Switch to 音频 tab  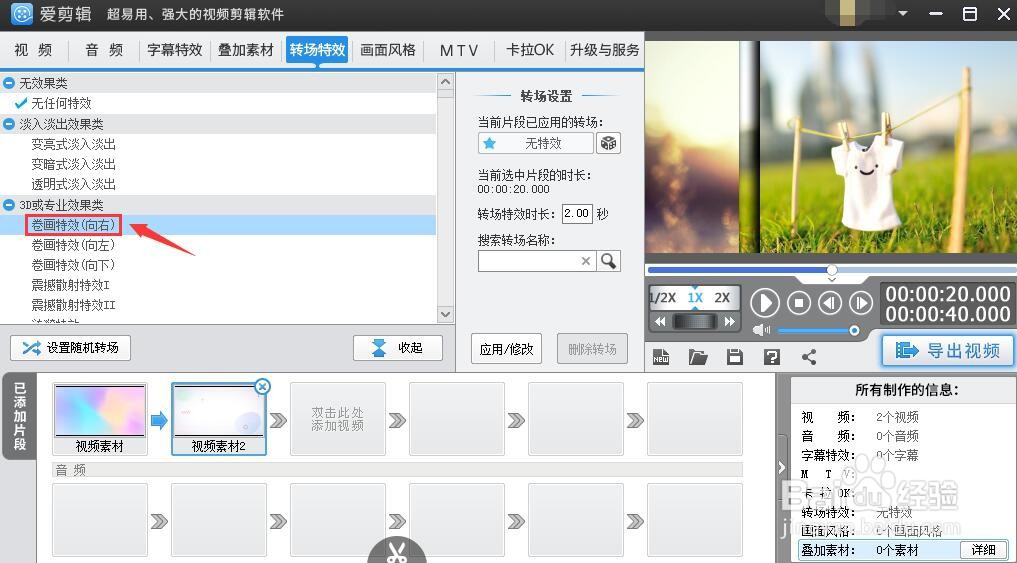coord(104,50)
